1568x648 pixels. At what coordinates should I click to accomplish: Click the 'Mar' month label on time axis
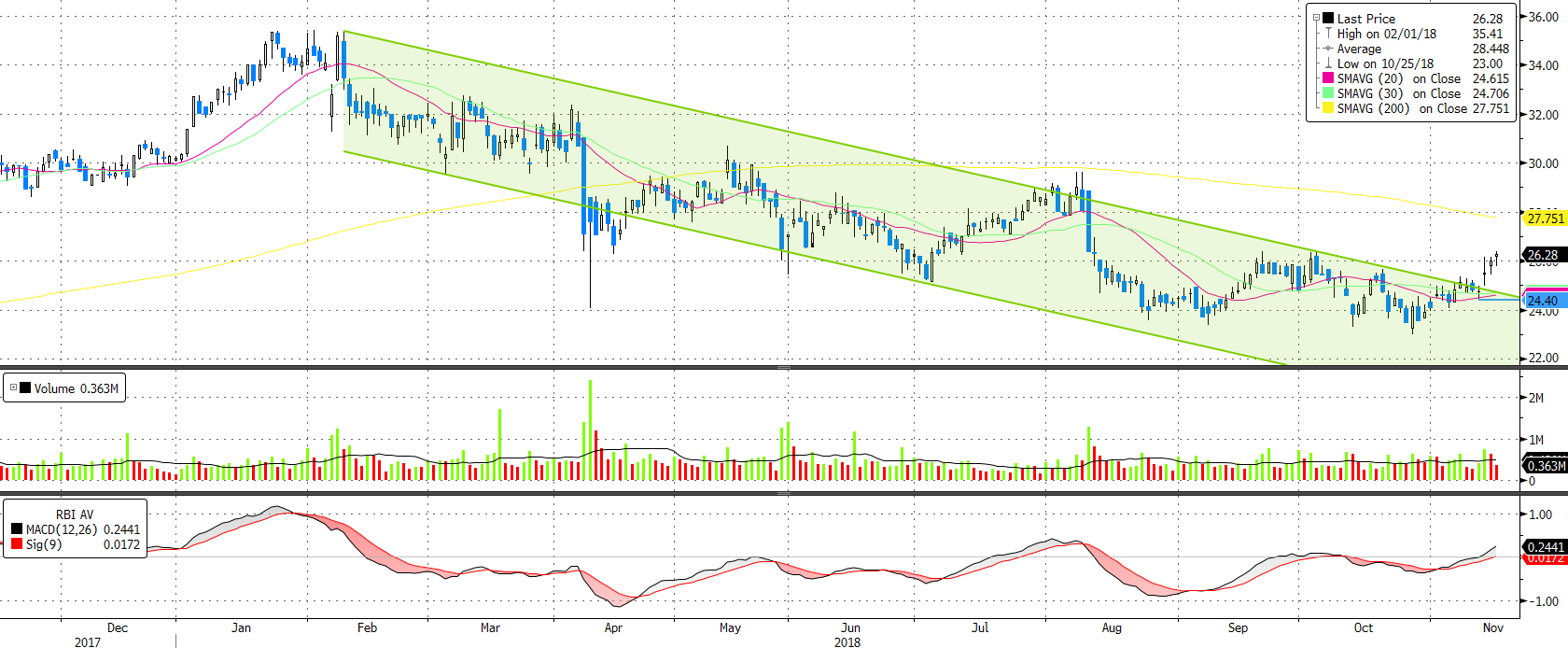[490, 627]
